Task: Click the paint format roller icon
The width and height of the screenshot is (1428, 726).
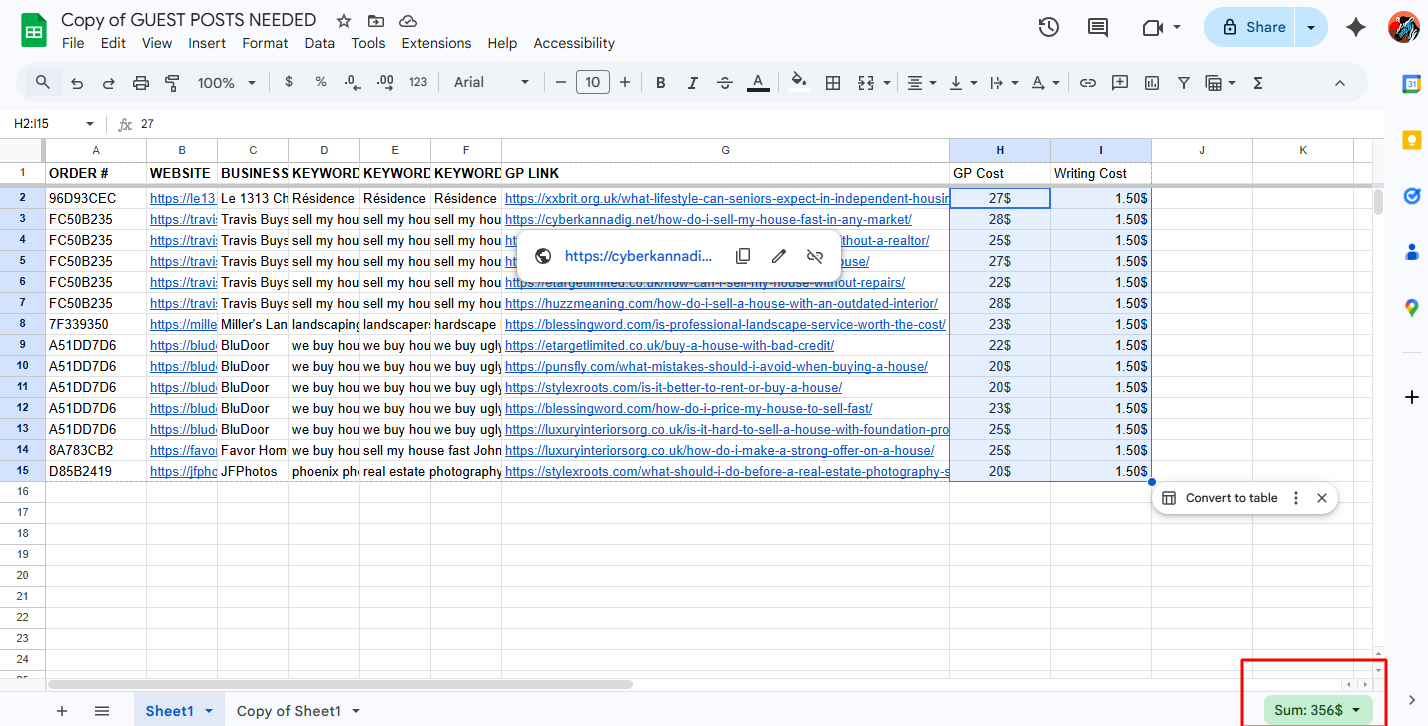Action: pos(172,83)
